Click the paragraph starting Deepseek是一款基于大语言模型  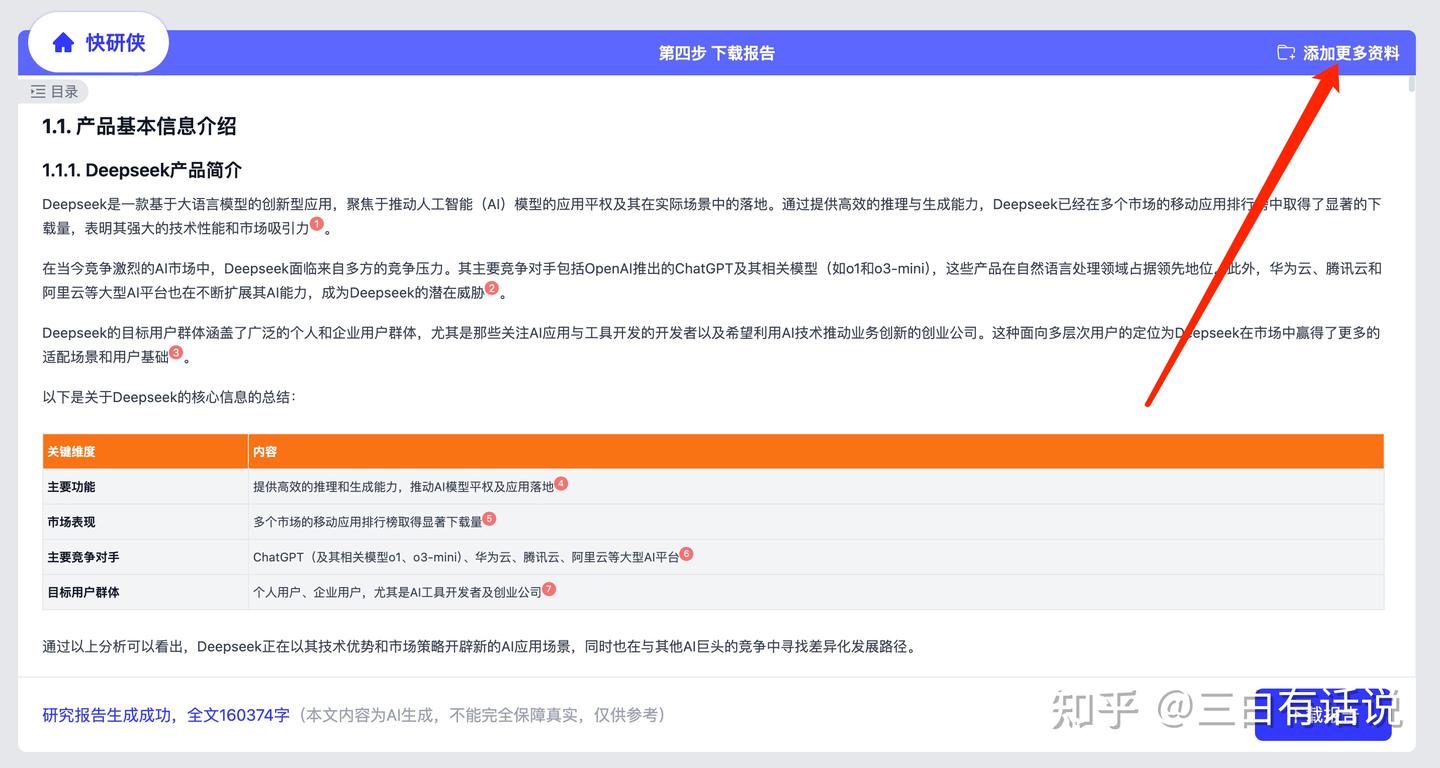pyautogui.click(x=712, y=216)
